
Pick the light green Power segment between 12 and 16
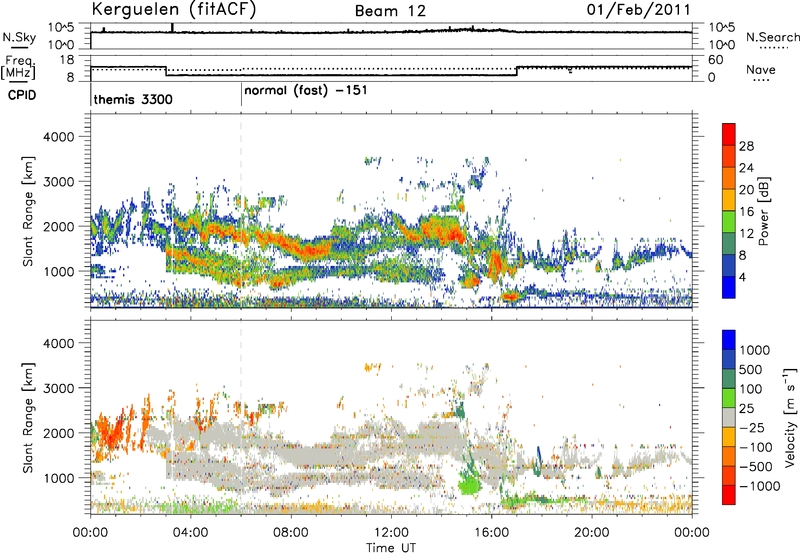[729, 222]
